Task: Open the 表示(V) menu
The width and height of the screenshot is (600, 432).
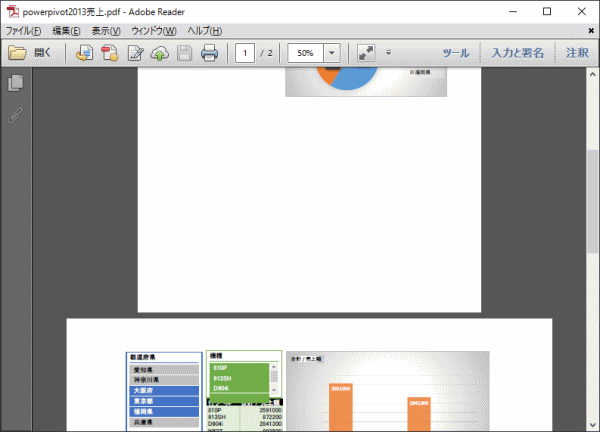Action: (106, 31)
